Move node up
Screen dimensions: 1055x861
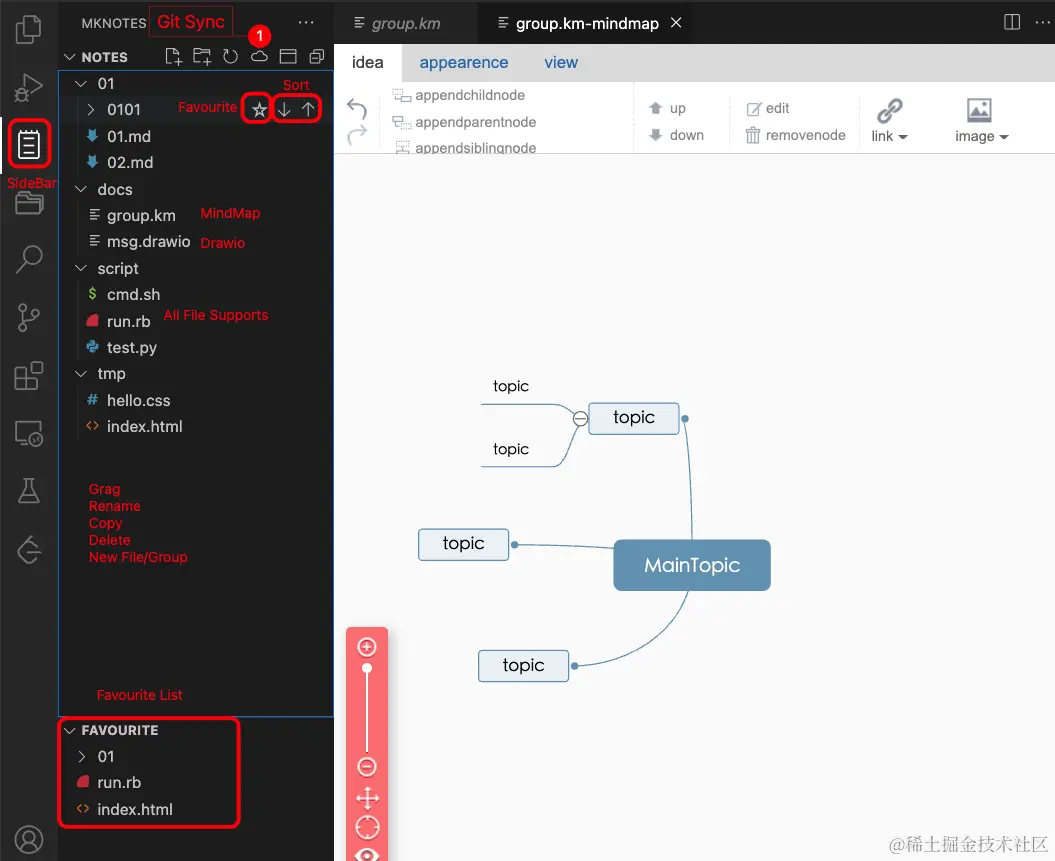(667, 108)
